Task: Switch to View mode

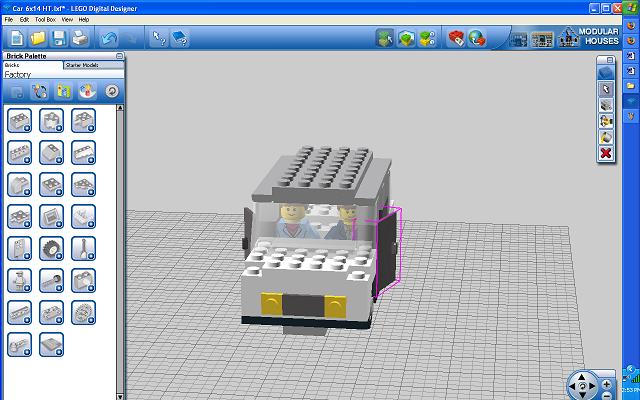Action: pyautogui.click(x=406, y=38)
